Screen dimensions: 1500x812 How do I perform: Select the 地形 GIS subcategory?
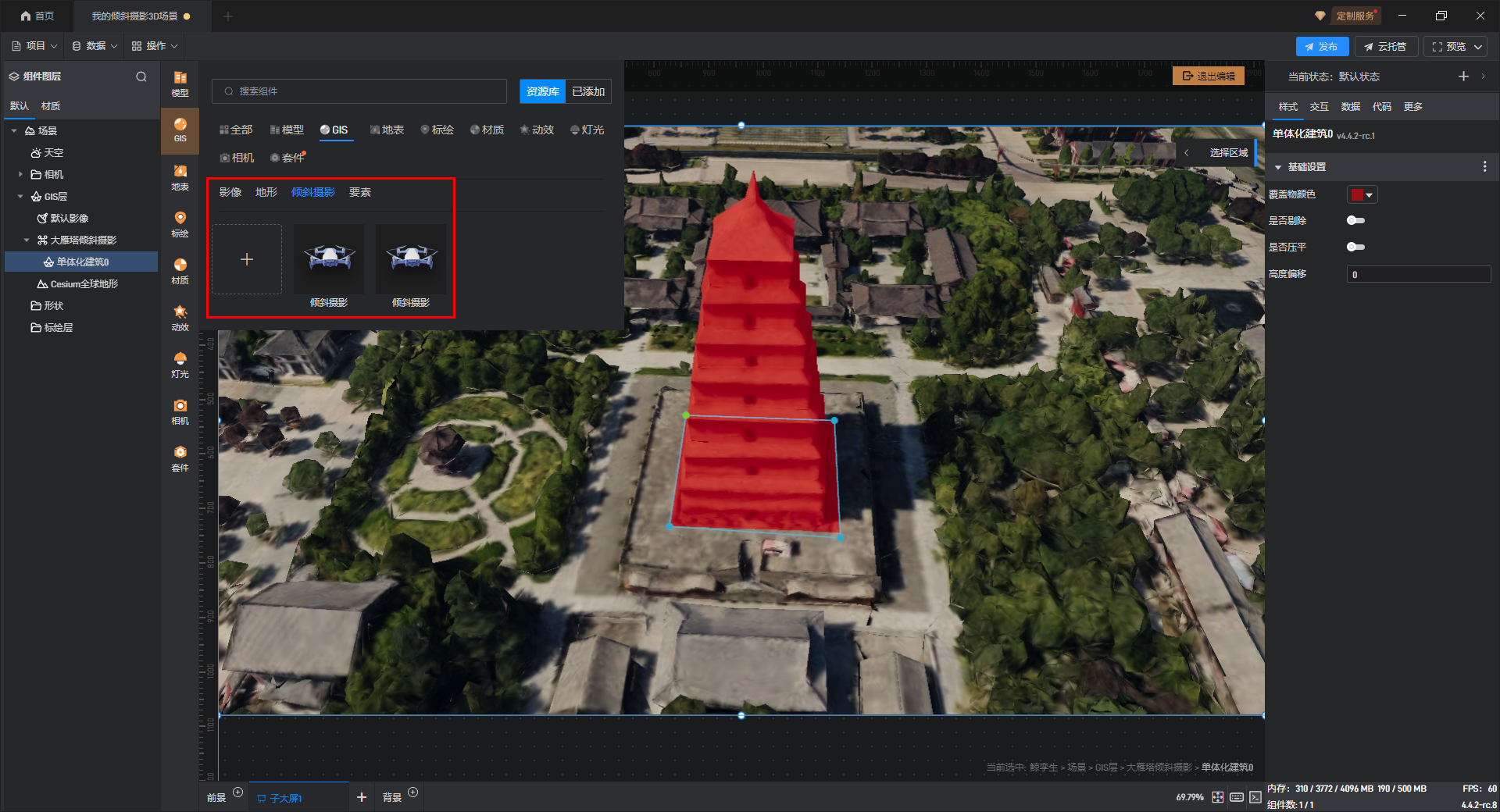[x=266, y=192]
